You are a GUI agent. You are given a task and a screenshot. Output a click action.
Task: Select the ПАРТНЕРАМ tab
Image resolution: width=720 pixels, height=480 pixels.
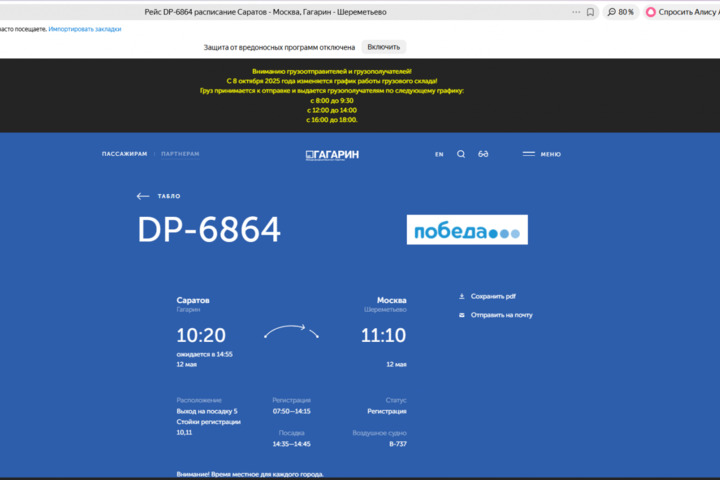pos(180,154)
